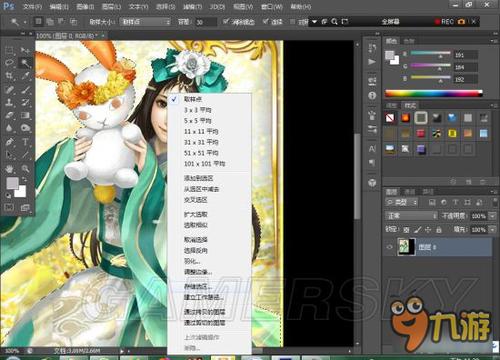Screen dimensions: 500x360
Task: Choose 3 x 3 average in context menu
Action: 209,110
